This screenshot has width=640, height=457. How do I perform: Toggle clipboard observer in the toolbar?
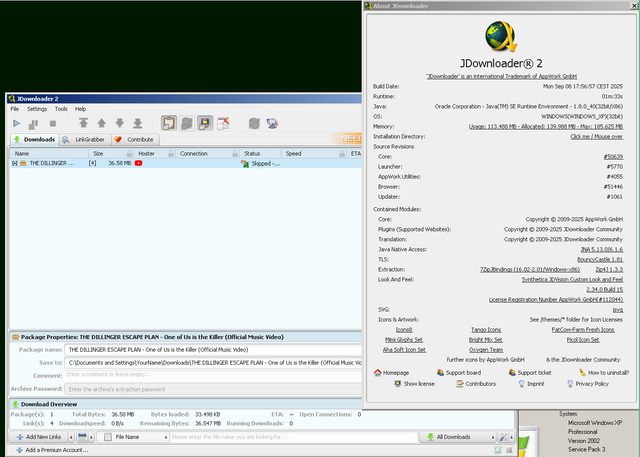click(169, 123)
